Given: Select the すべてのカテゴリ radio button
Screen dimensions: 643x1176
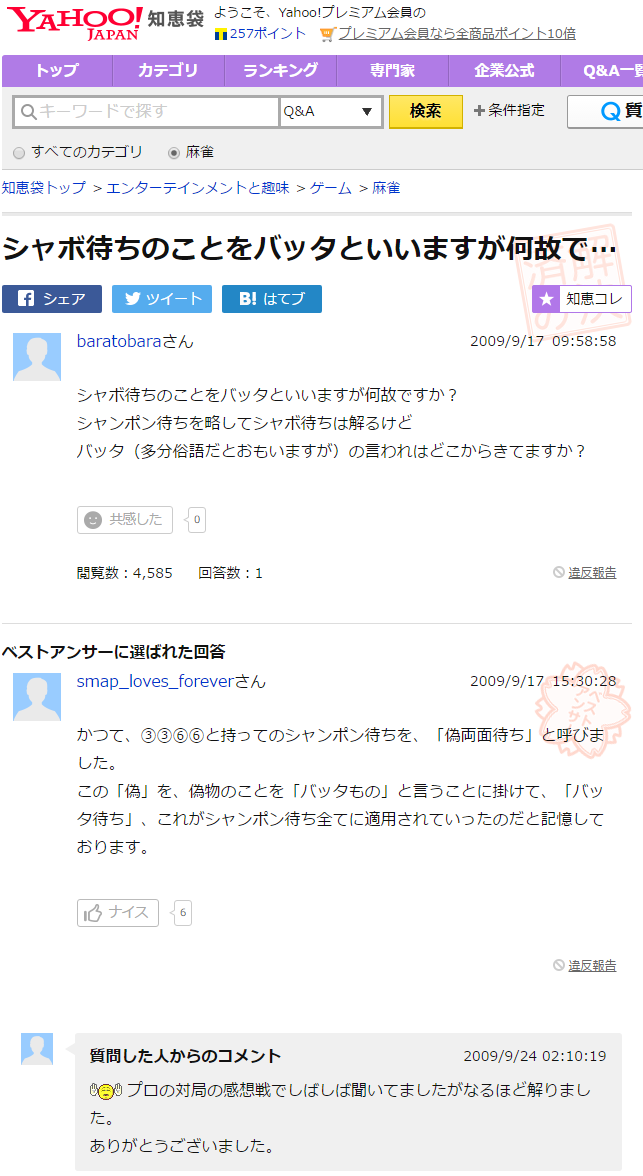Looking at the screenshot, I should (20, 153).
